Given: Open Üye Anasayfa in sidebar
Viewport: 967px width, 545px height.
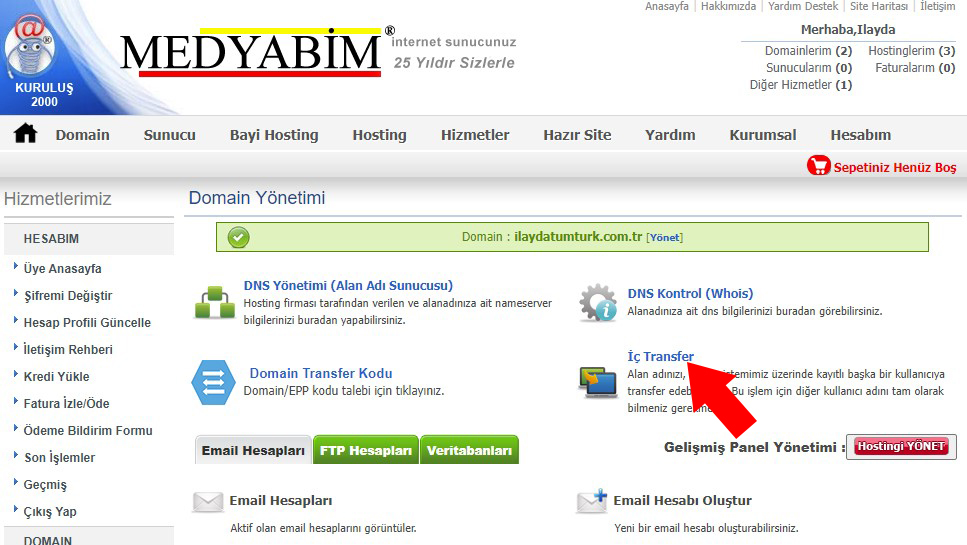Looking at the screenshot, I should [62, 268].
